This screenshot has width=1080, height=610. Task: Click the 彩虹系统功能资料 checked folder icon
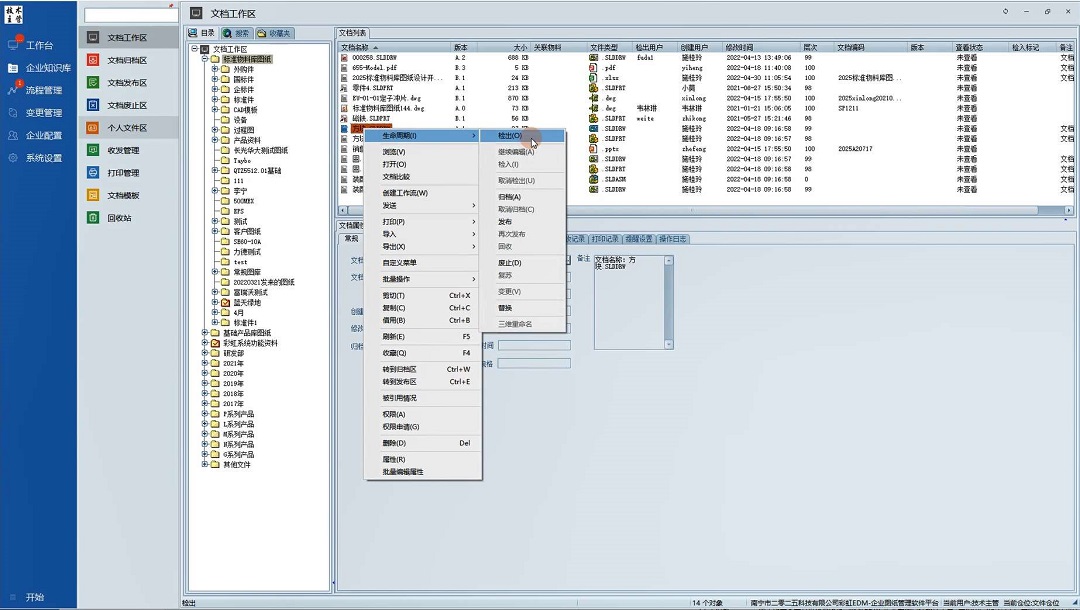pyautogui.click(x=215, y=343)
